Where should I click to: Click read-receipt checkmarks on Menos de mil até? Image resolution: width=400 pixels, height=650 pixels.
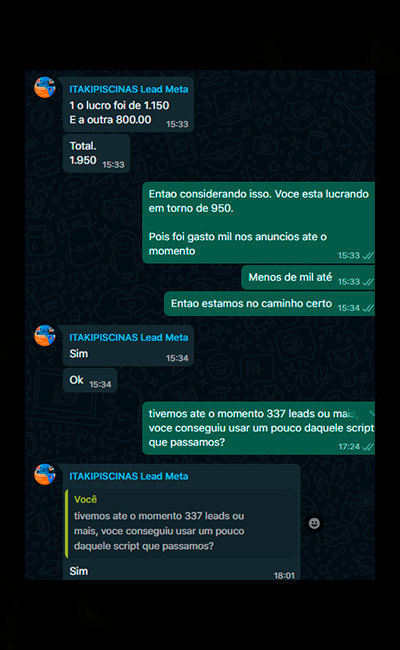368,282
